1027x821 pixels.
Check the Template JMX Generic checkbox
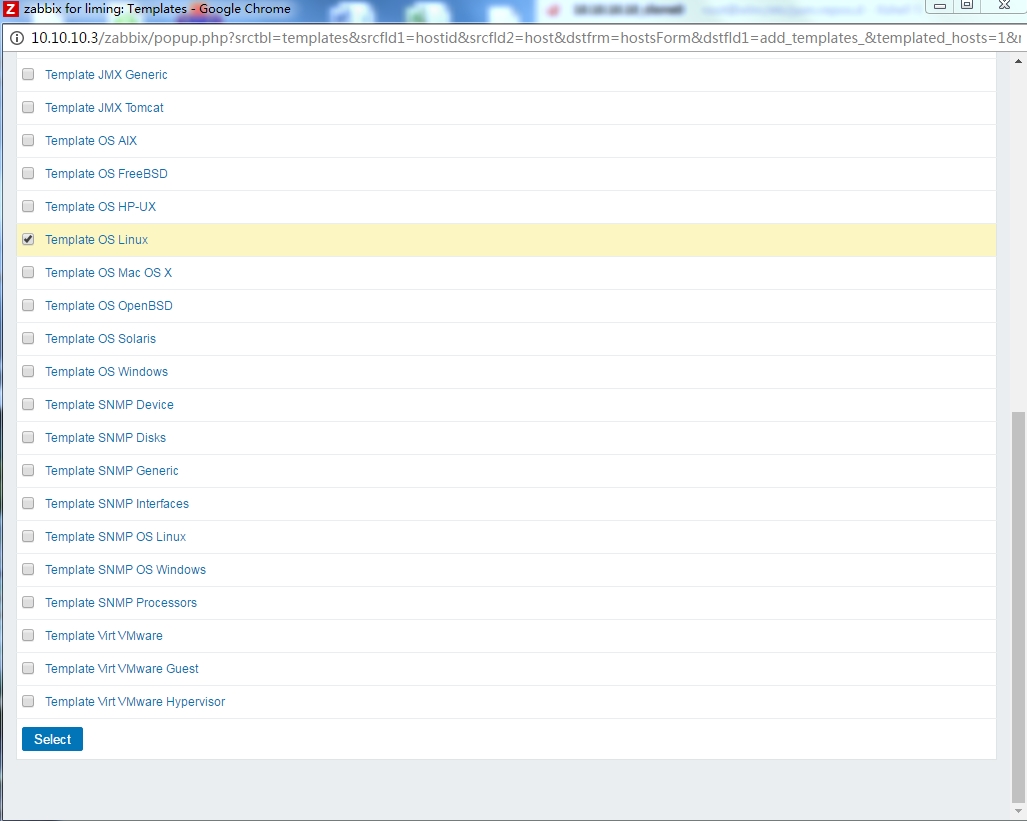pos(28,74)
